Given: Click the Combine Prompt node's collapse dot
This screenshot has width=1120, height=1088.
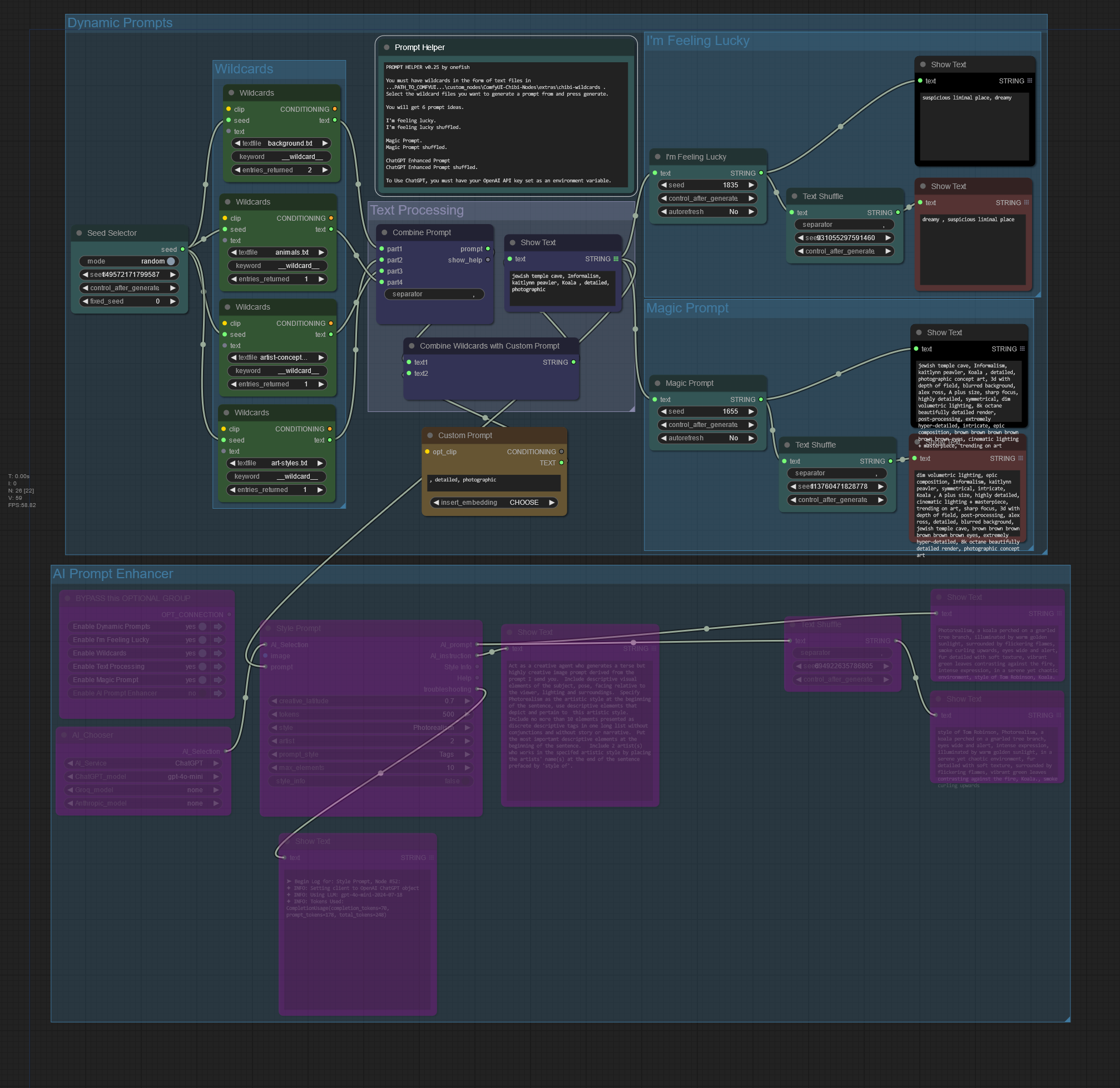Looking at the screenshot, I should coord(384,232).
